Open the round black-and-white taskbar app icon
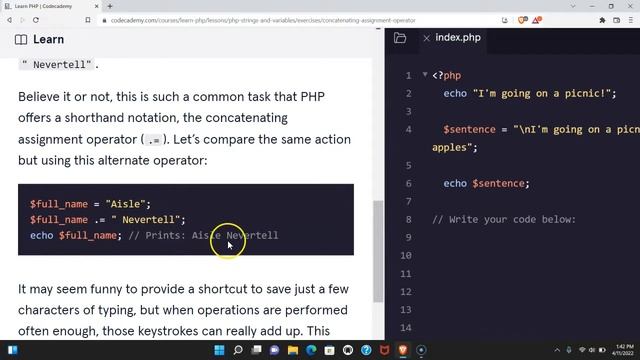 tap(348, 350)
